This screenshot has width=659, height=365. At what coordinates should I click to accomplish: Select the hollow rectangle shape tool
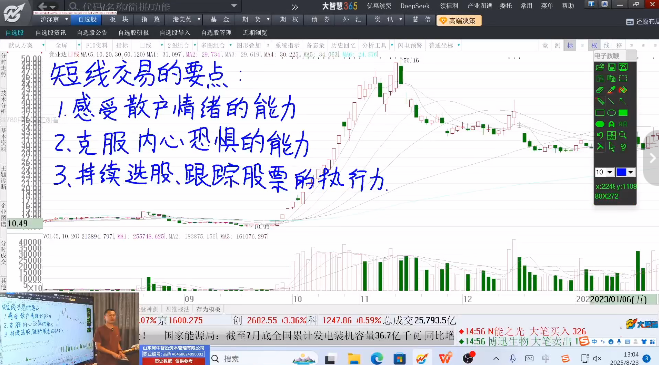600,112
